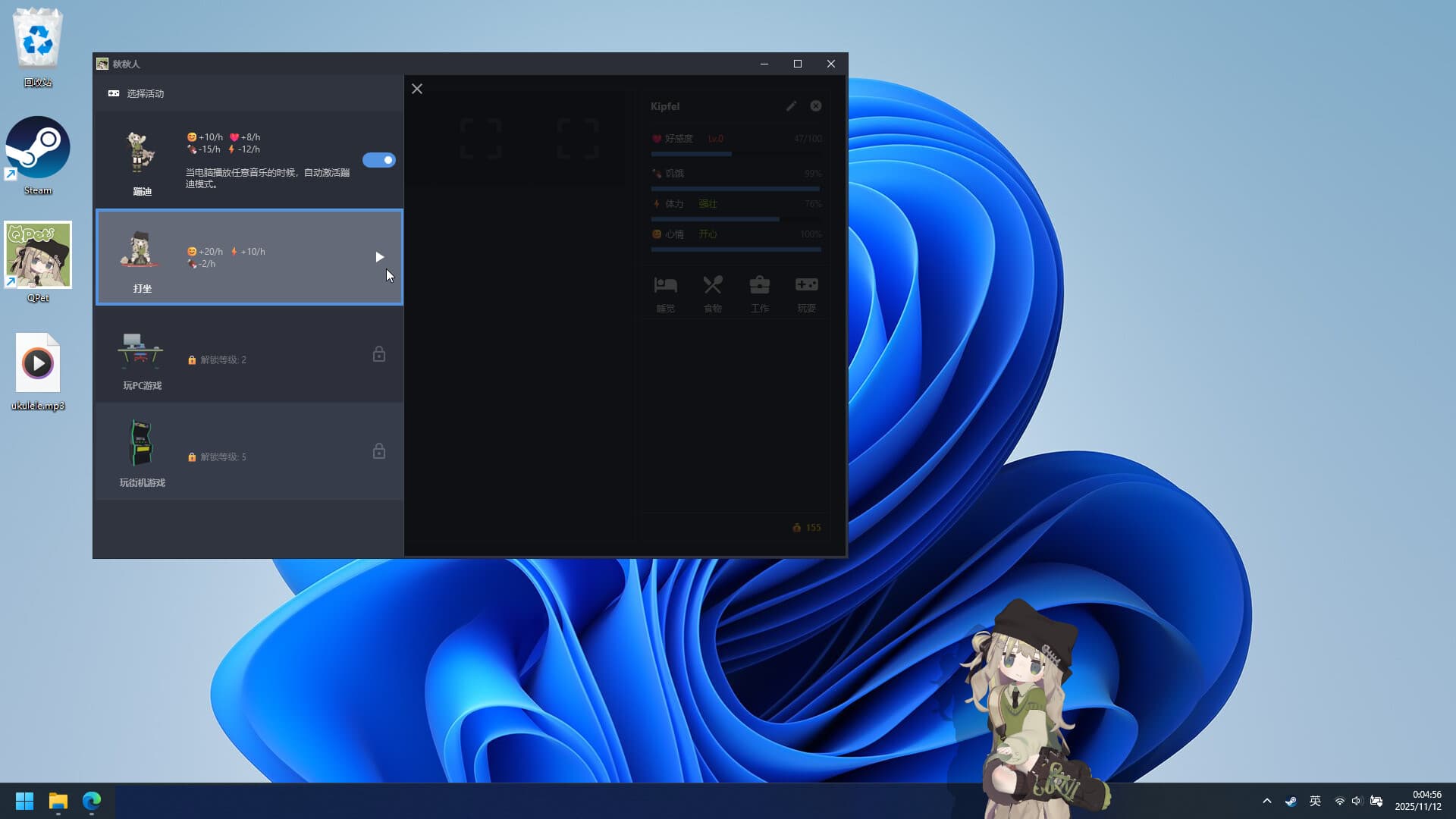
Task: Open the 食物 food menu icon
Action: pyautogui.click(x=713, y=285)
